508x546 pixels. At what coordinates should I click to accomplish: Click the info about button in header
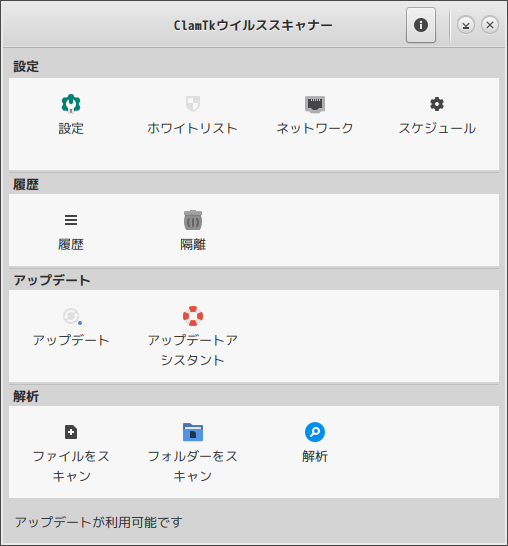421,25
